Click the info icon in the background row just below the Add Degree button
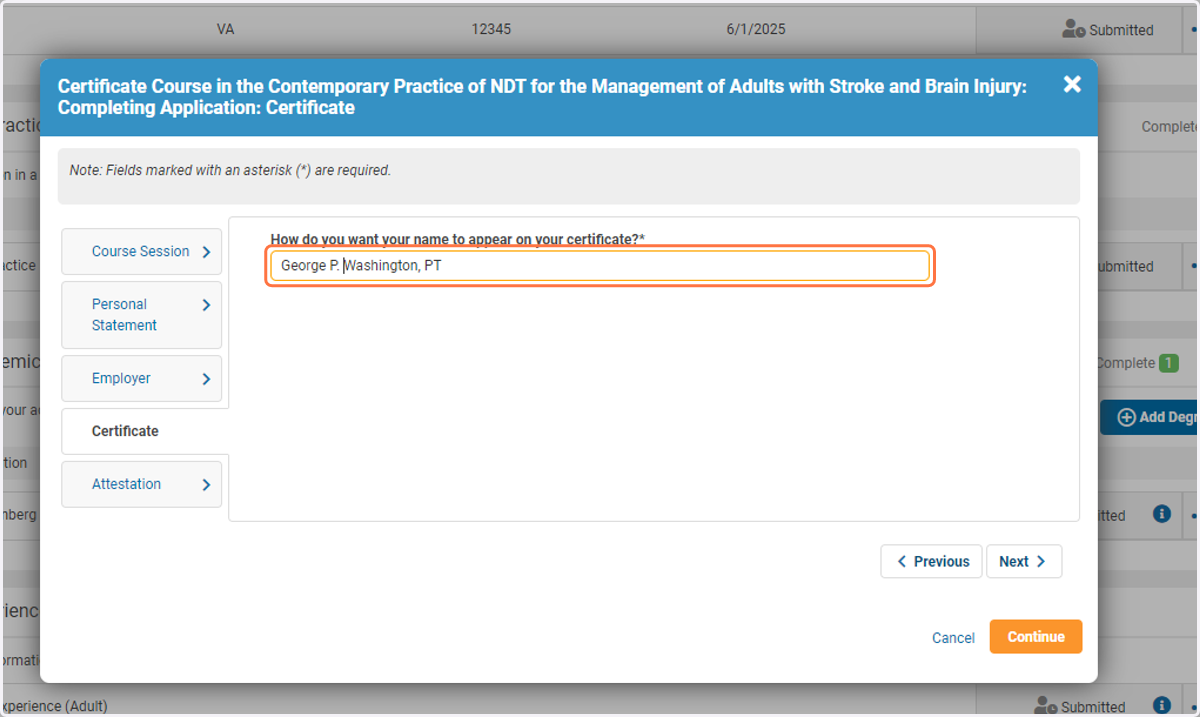1200x717 pixels. [x=1161, y=513]
